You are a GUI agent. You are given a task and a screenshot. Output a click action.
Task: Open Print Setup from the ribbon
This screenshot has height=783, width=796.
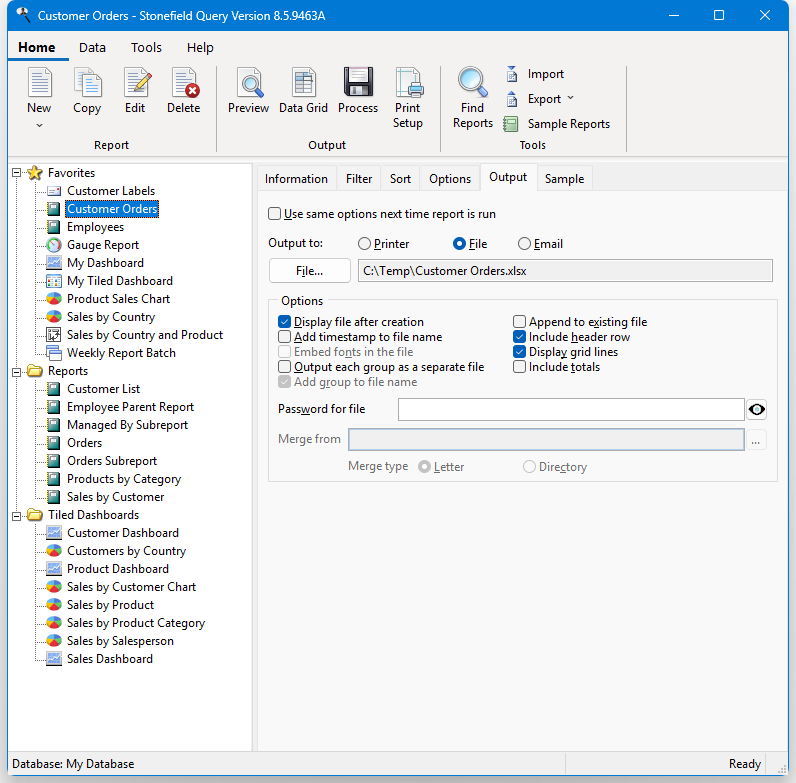click(x=408, y=84)
